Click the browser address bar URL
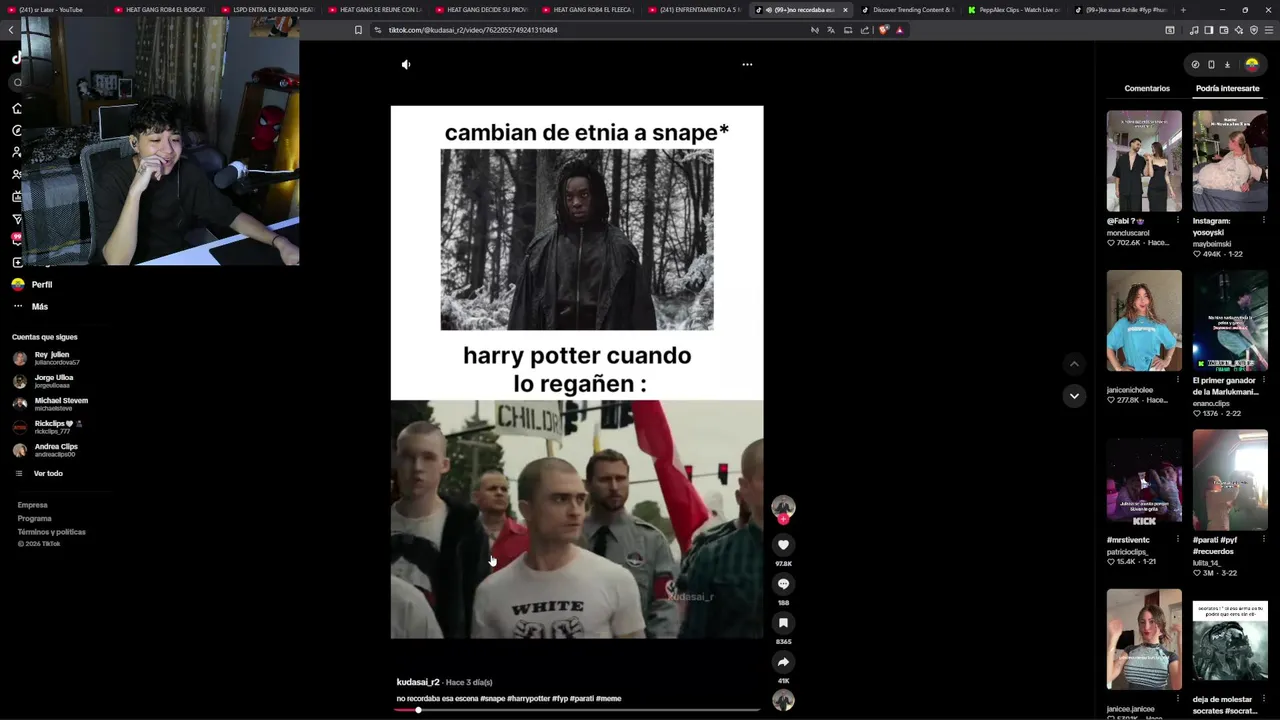1280x720 pixels. 473,30
